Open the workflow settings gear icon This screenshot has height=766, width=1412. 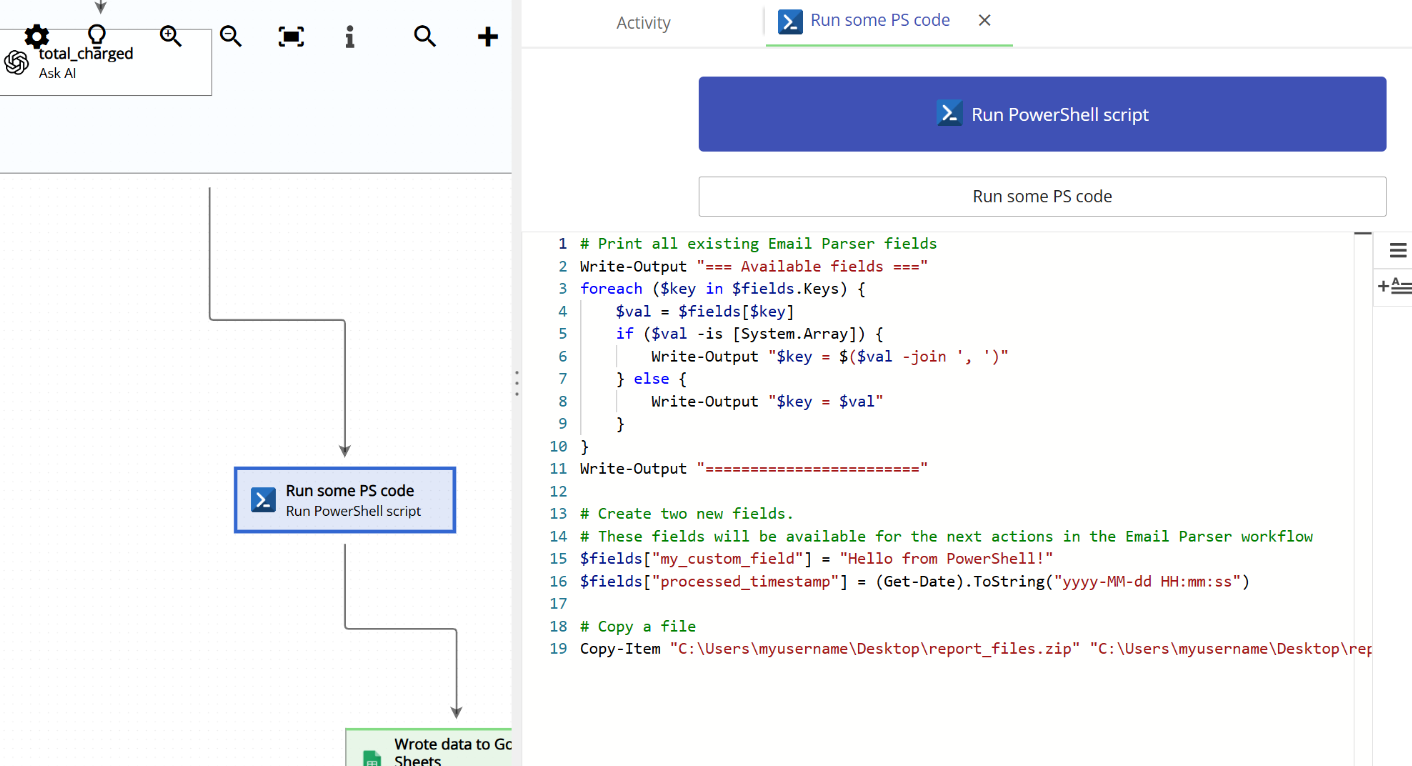36,34
